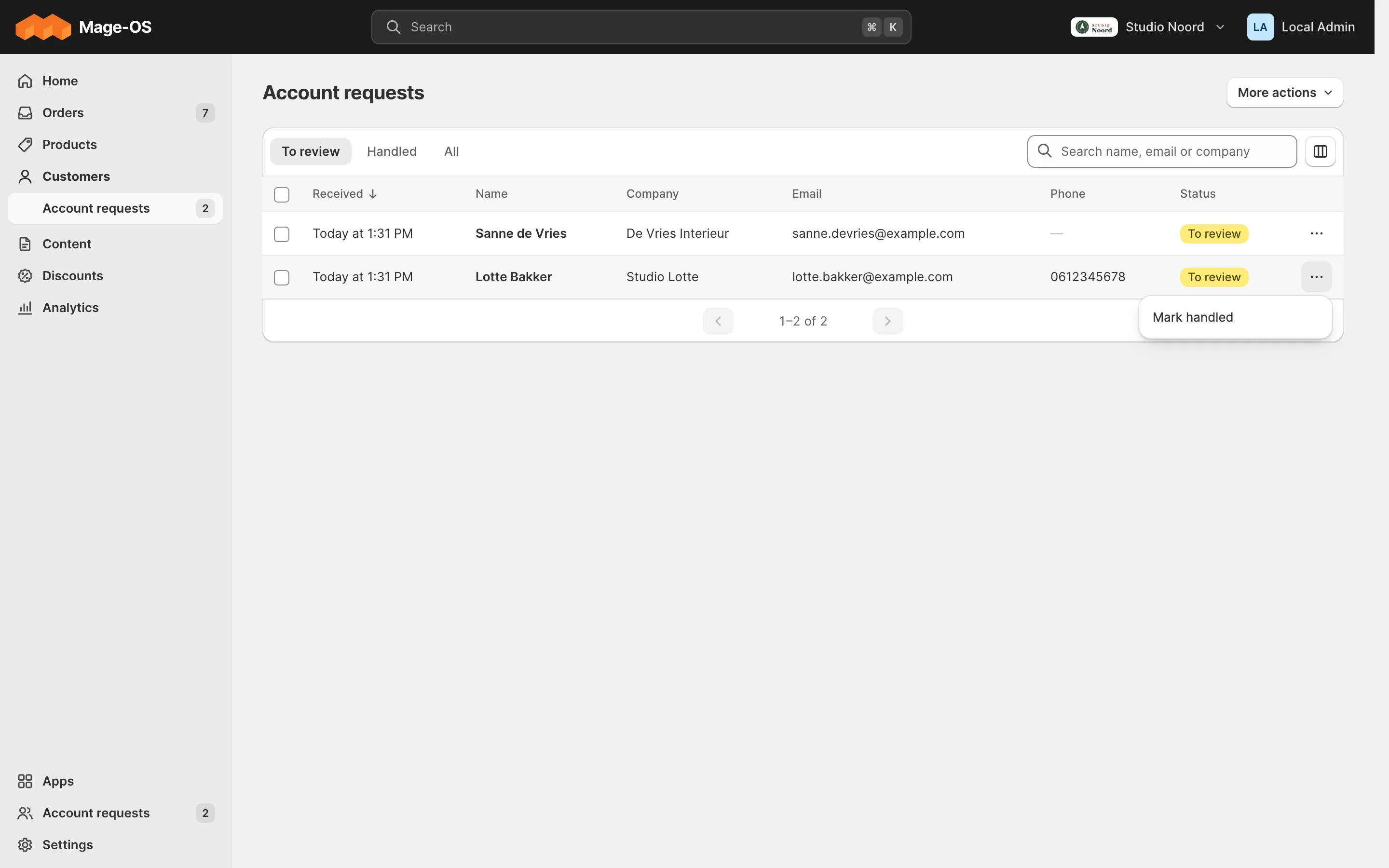Viewport: 1389px width, 868px height.
Task: Toggle the select-all checkbox in table header
Action: pyautogui.click(x=281, y=195)
